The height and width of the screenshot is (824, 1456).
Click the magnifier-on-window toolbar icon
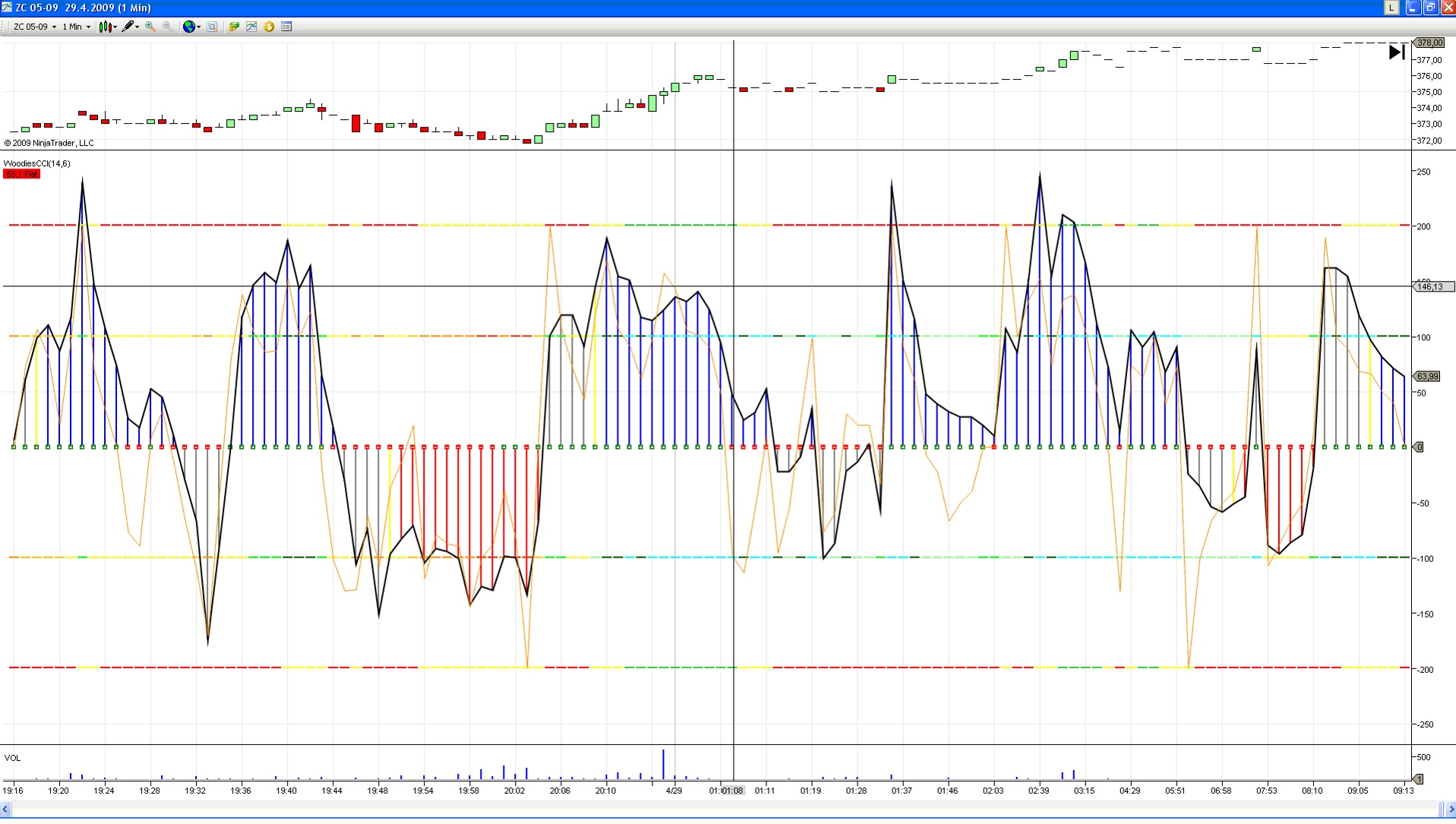click(x=212, y=27)
